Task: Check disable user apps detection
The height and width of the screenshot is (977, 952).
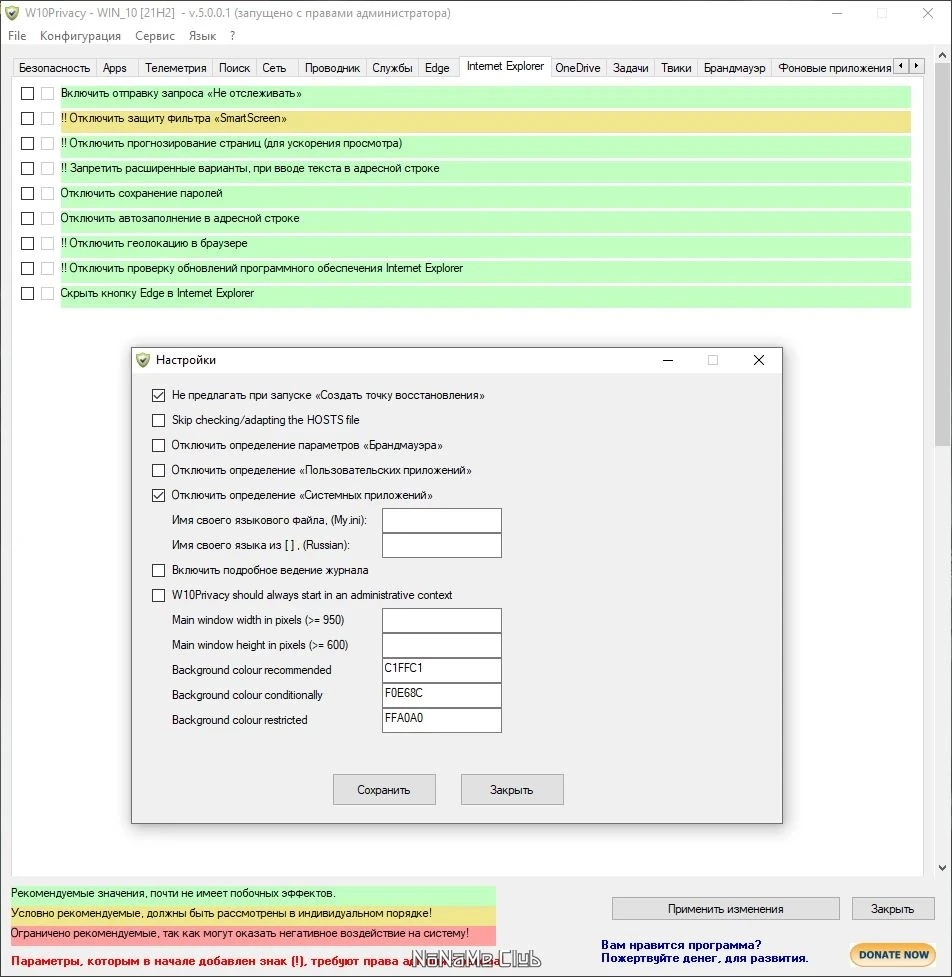Action: [x=158, y=470]
